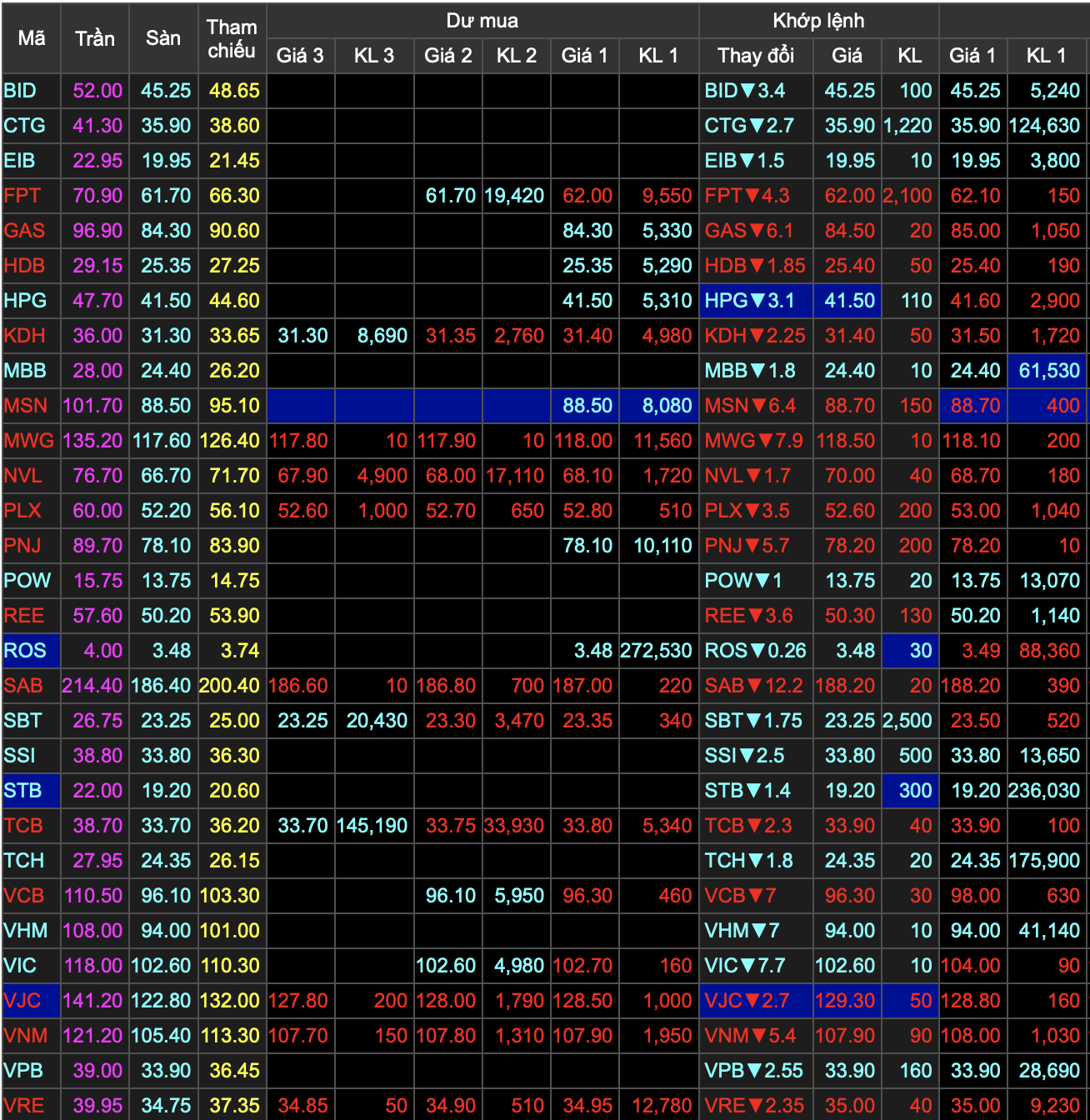
Task: Click the Tham chiếu column header
Action: [232, 38]
